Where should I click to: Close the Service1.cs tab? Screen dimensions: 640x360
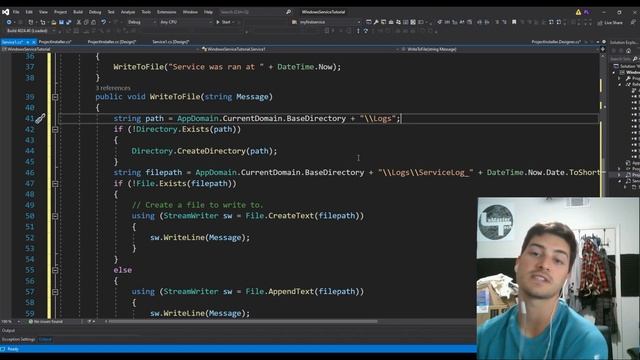[x=34, y=42]
